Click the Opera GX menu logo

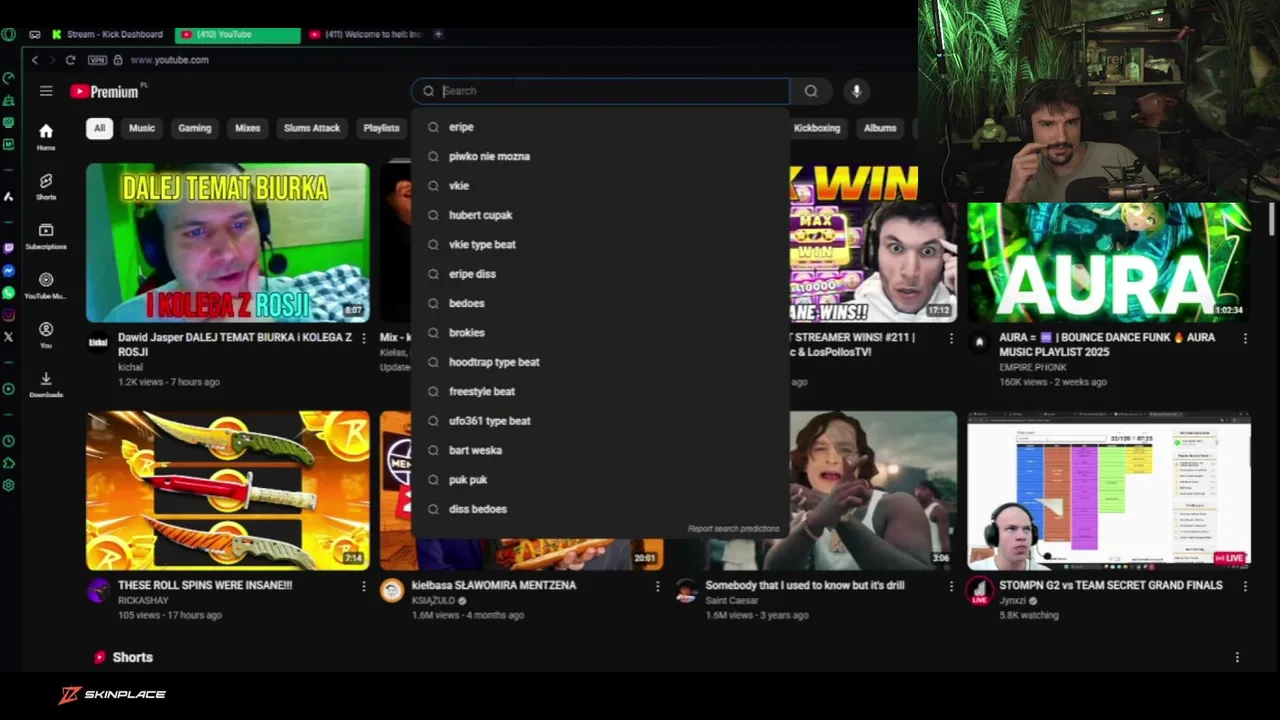9,34
